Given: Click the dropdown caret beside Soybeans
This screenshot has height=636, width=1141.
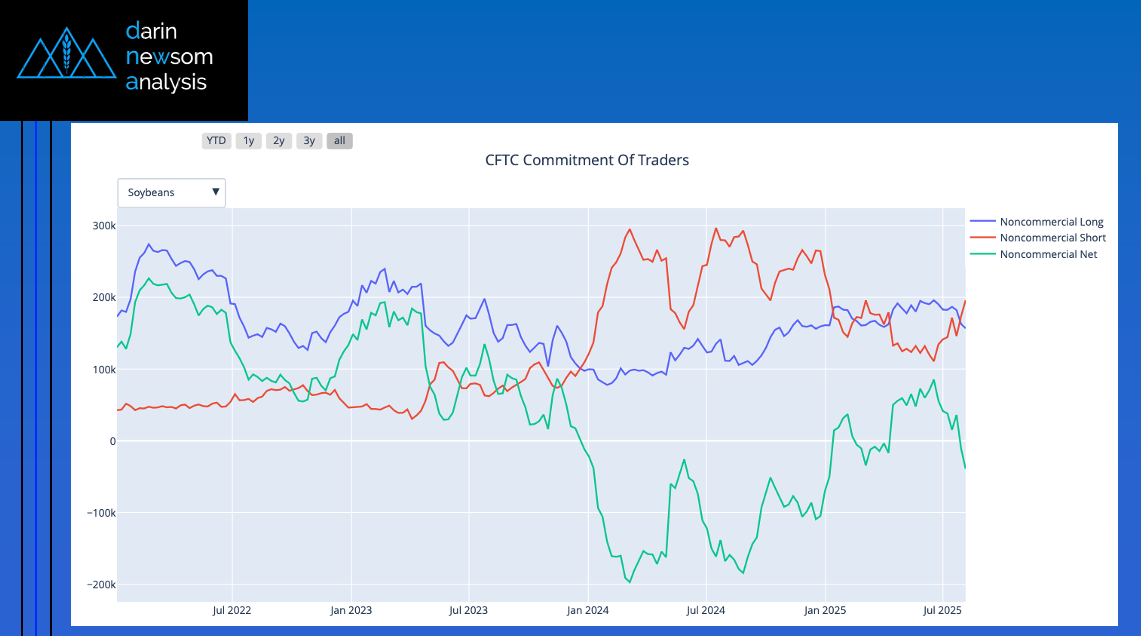Looking at the screenshot, I should pos(216,192).
